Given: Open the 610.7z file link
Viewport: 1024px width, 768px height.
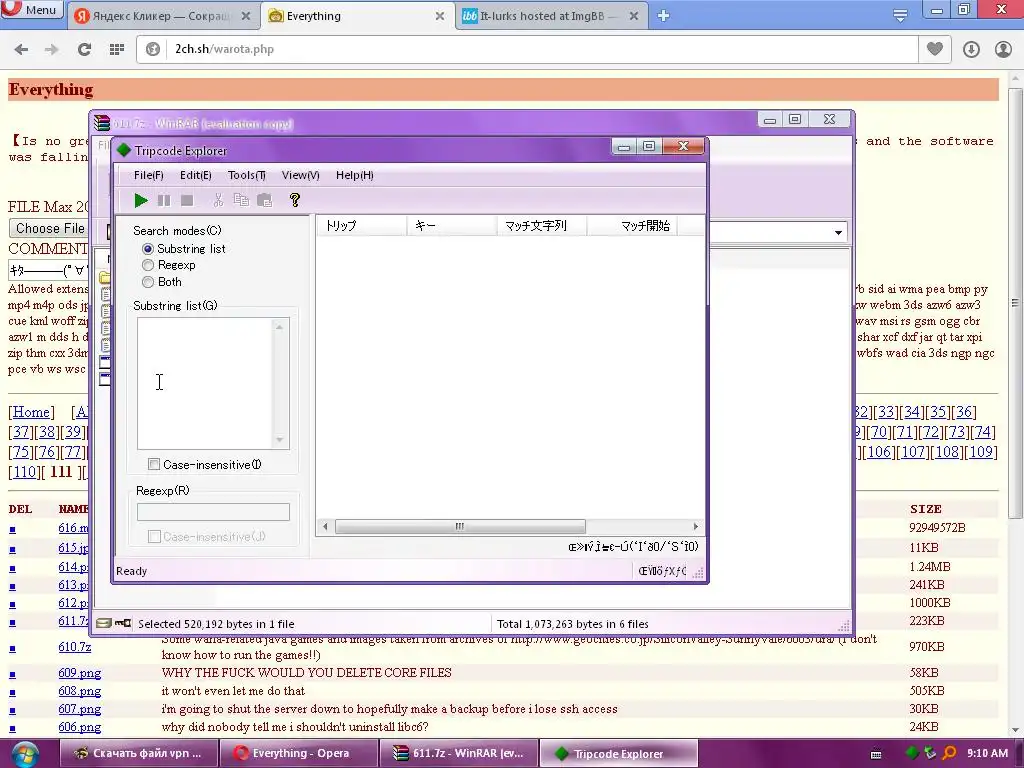Looking at the screenshot, I should [x=74, y=647].
